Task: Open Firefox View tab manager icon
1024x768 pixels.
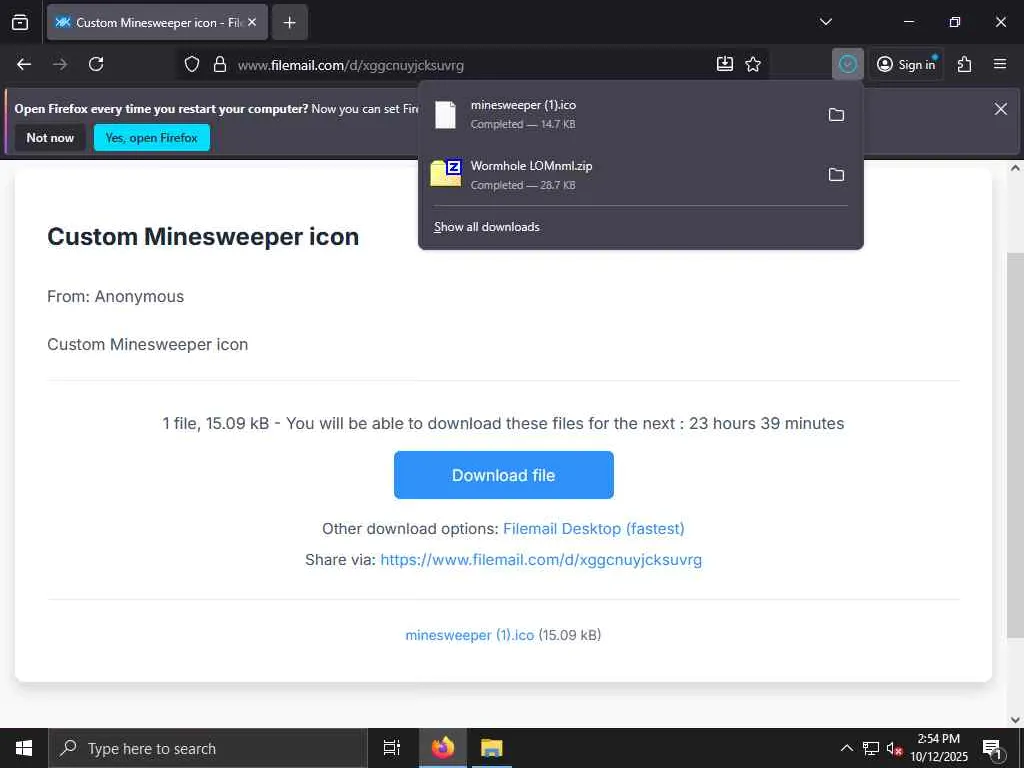Action: [20, 22]
